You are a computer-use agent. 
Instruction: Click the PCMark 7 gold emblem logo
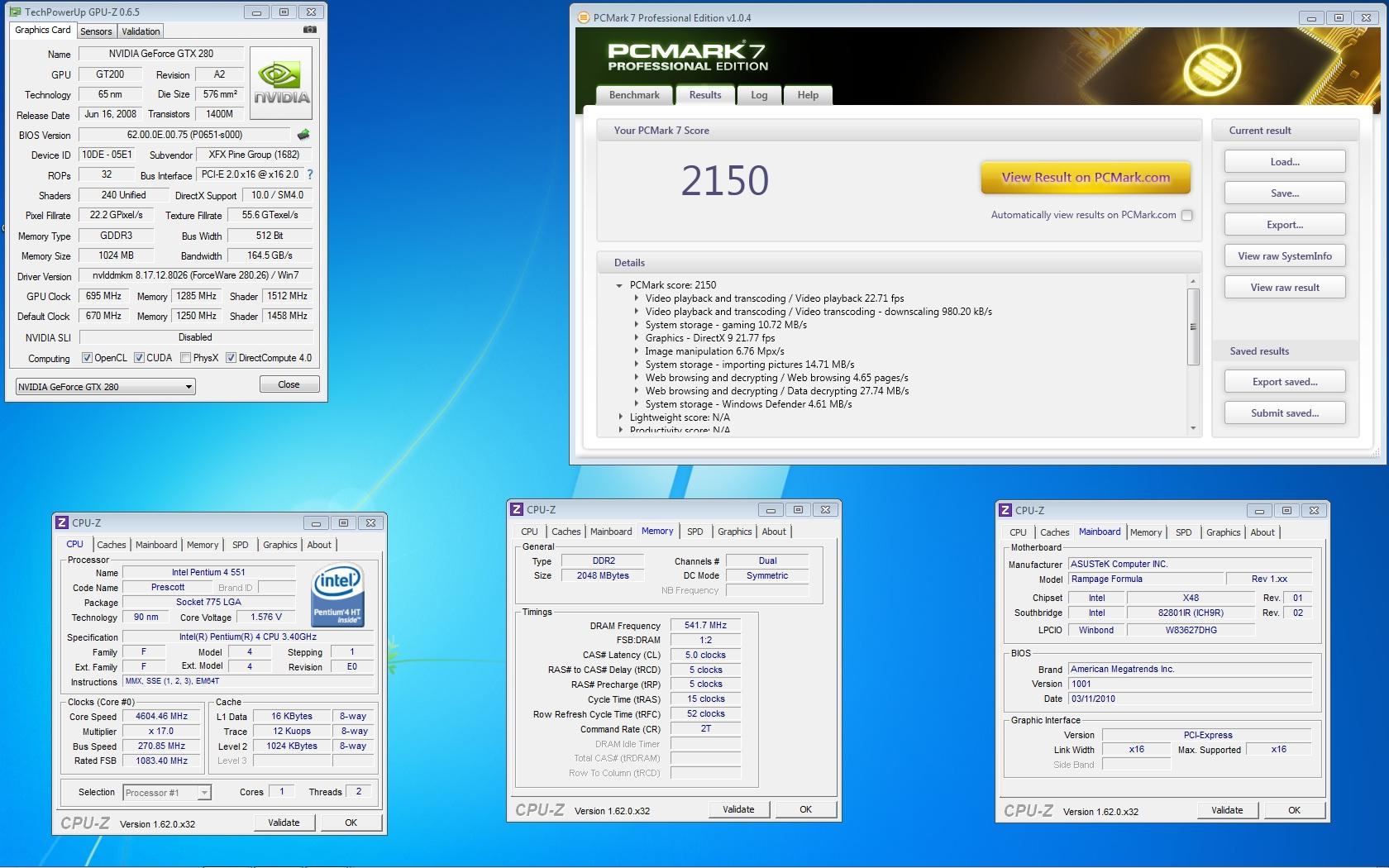[1212, 69]
